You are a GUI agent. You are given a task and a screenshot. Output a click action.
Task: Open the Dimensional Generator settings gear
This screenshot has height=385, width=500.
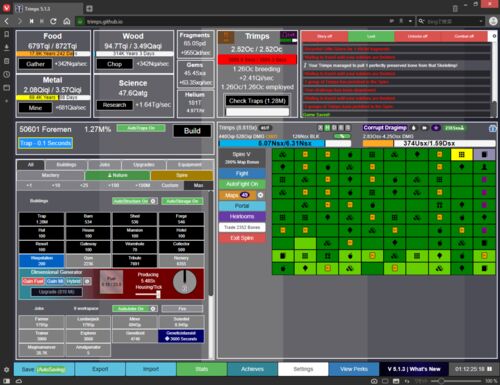coord(87,281)
